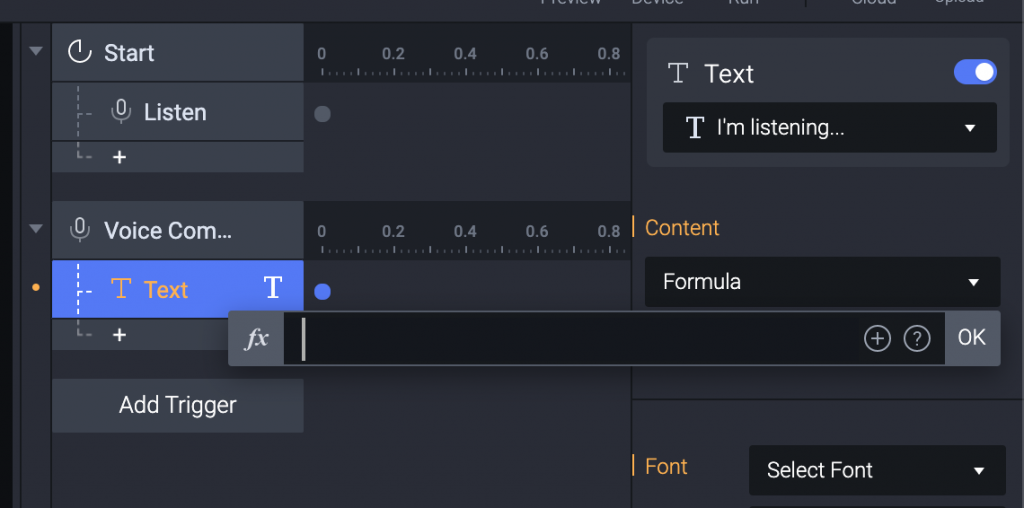Open the Select Font dropdown
This screenshot has width=1024, height=508.
click(876, 470)
